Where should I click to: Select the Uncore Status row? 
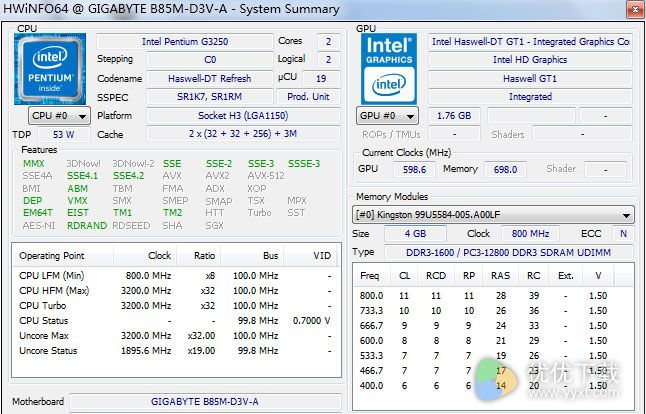(176, 351)
